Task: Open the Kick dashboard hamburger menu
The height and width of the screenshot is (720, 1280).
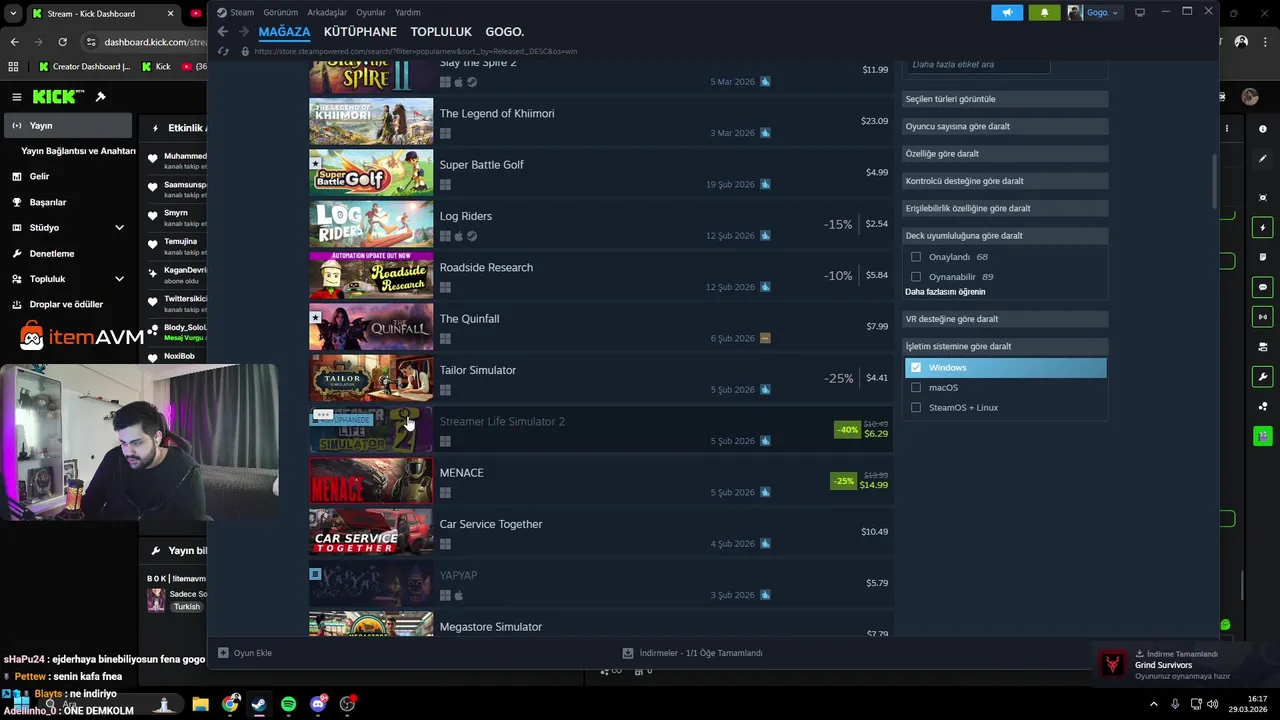Action: (x=17, y=97)
